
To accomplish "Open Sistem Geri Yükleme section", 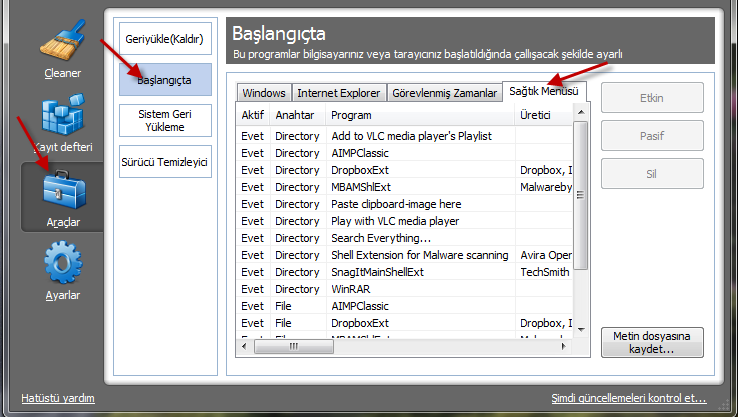I will 165,120.
